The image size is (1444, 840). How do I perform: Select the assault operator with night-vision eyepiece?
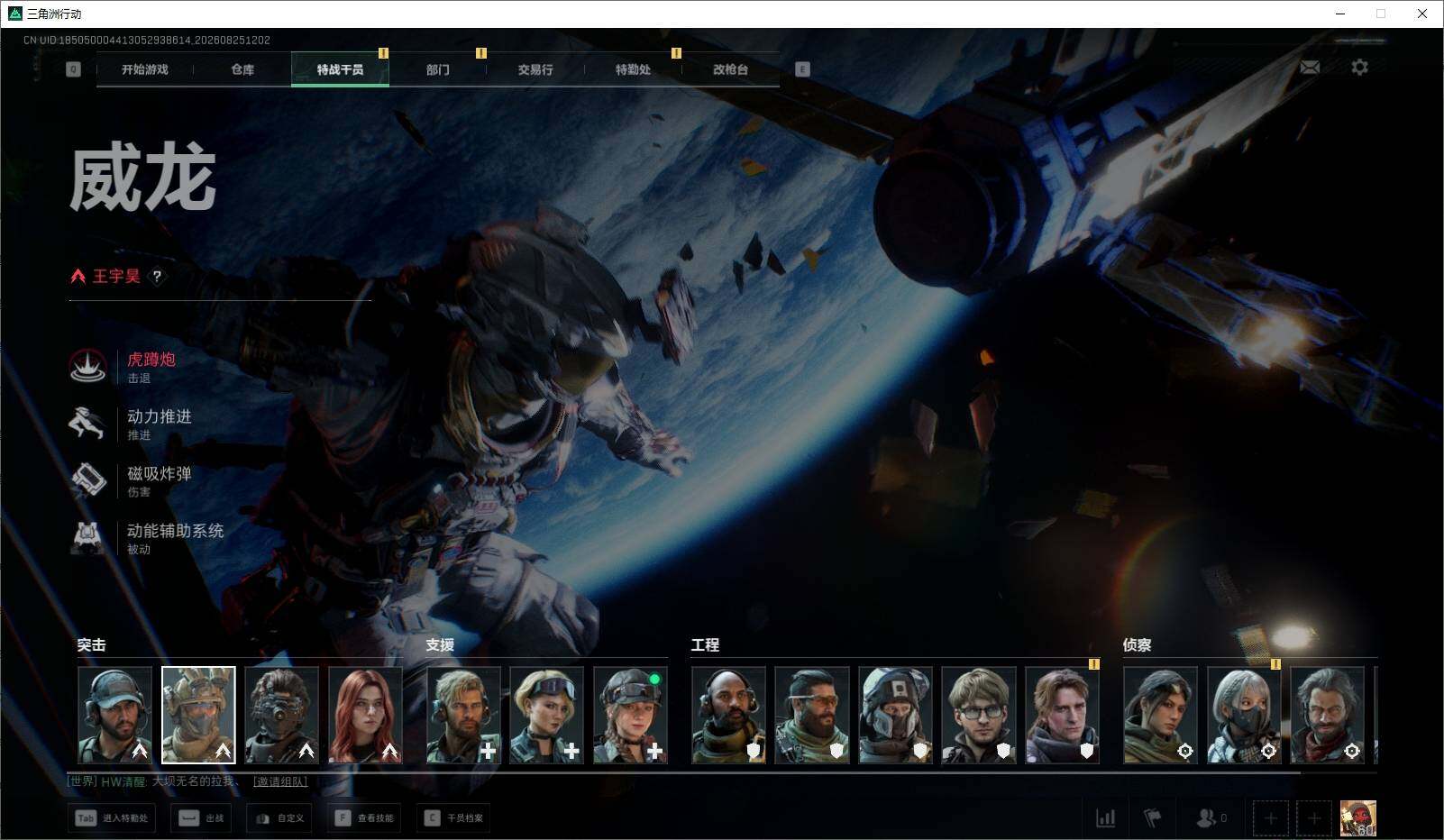coord(282,716)
